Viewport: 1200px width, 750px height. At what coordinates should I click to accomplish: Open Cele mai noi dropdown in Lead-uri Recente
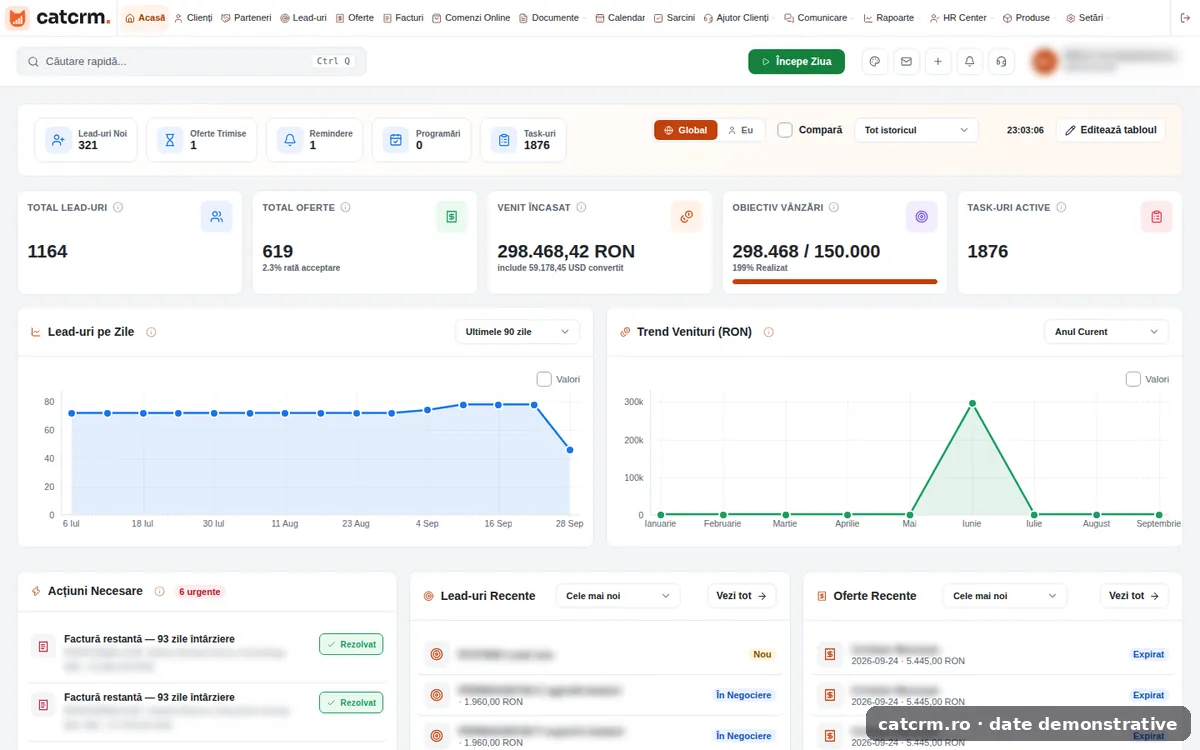pyautogui.click(x=617, y=596)
